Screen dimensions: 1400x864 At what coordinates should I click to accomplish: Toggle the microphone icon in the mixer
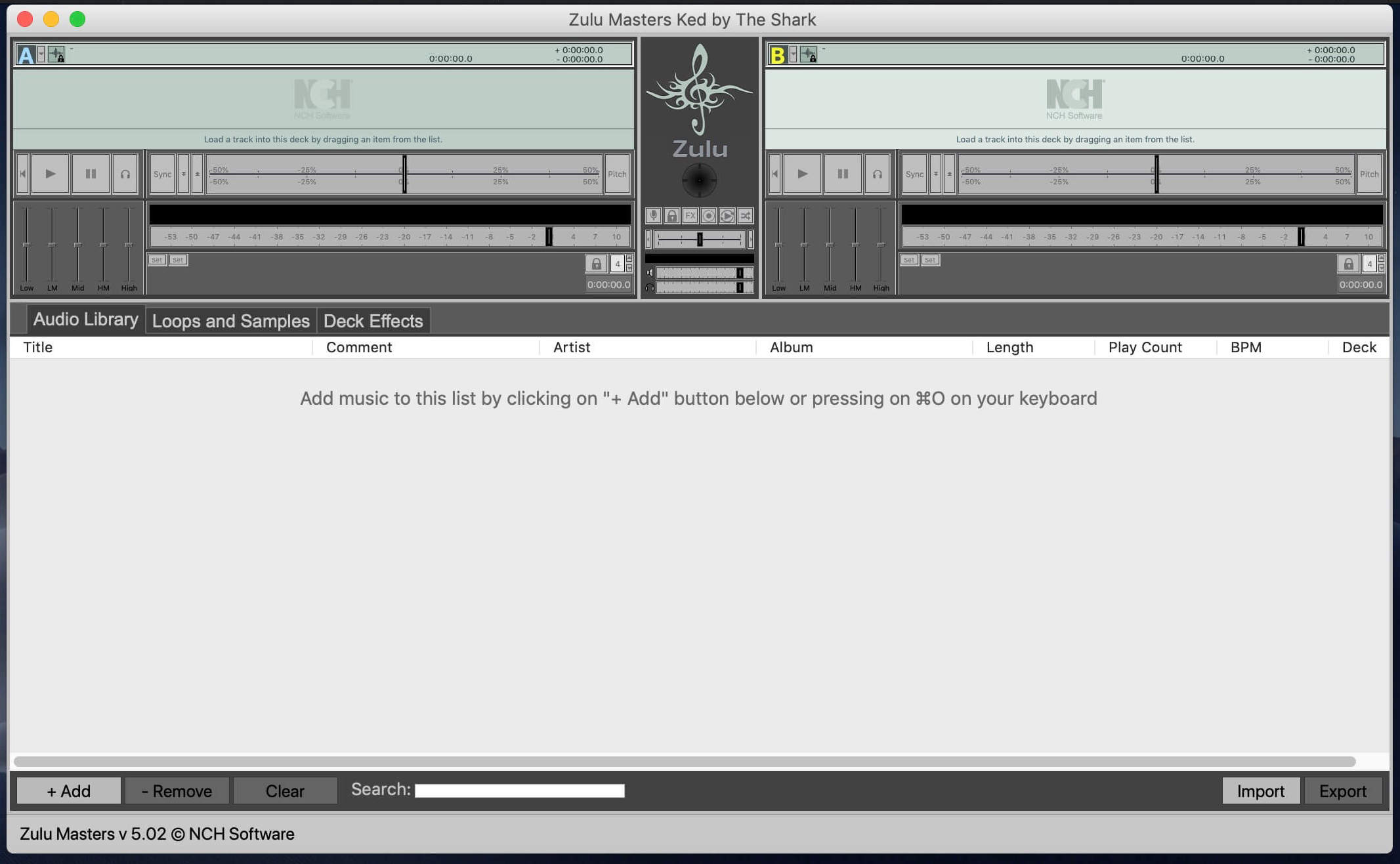653,216
